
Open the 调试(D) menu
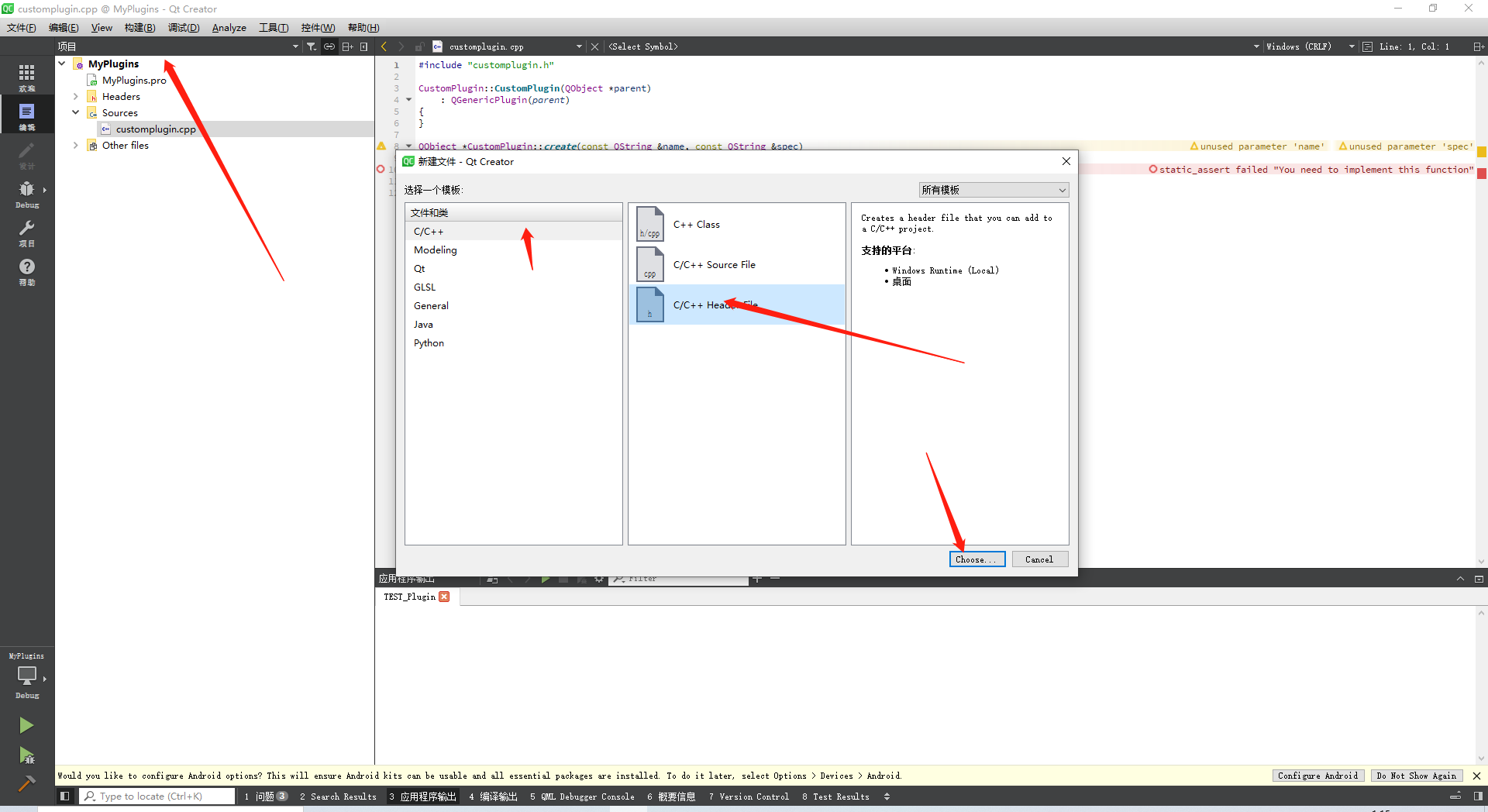coord(184,27)
